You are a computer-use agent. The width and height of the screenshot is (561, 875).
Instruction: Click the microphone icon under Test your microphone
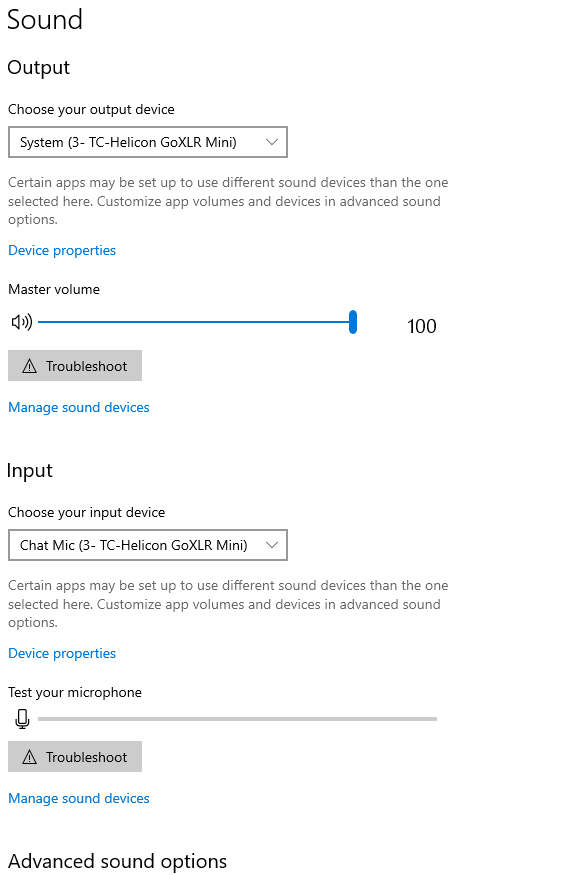22,719
